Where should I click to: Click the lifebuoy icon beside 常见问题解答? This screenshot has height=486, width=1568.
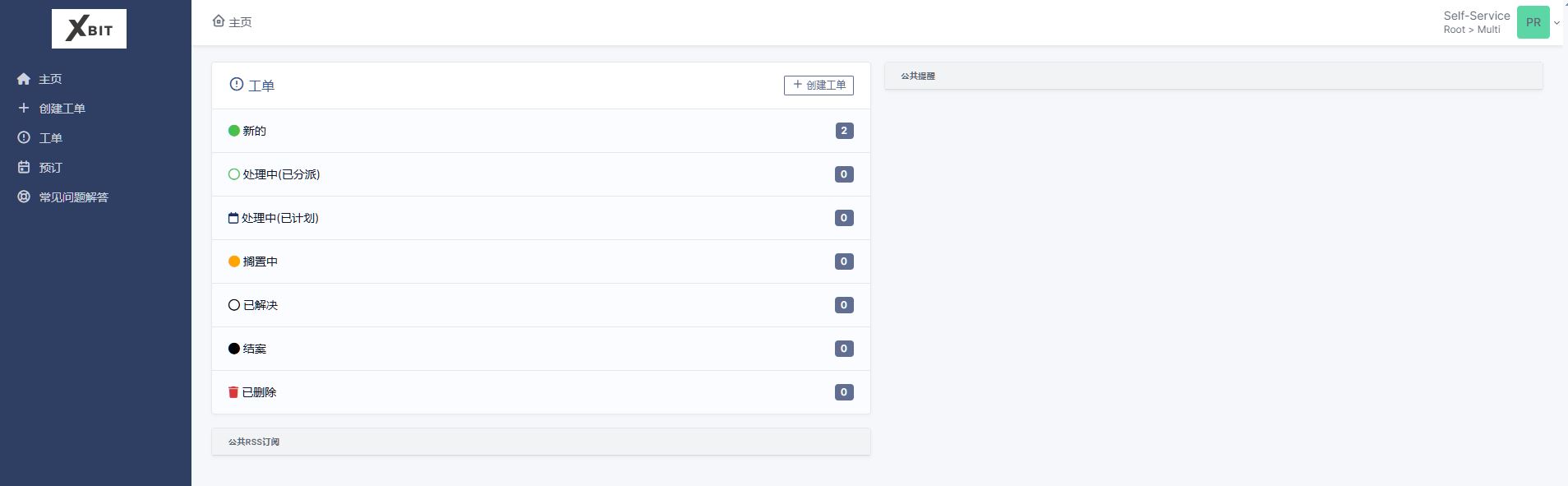point(24,197)
